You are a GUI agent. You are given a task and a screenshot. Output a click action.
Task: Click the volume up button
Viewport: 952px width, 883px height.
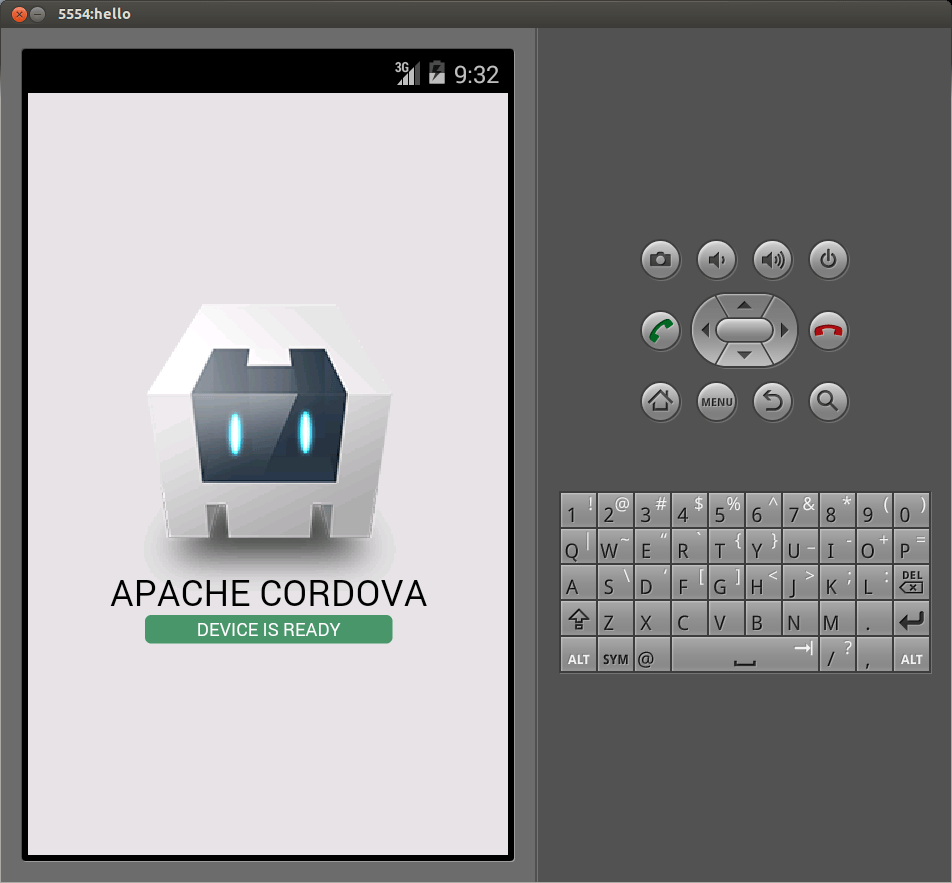click(772, 259)
